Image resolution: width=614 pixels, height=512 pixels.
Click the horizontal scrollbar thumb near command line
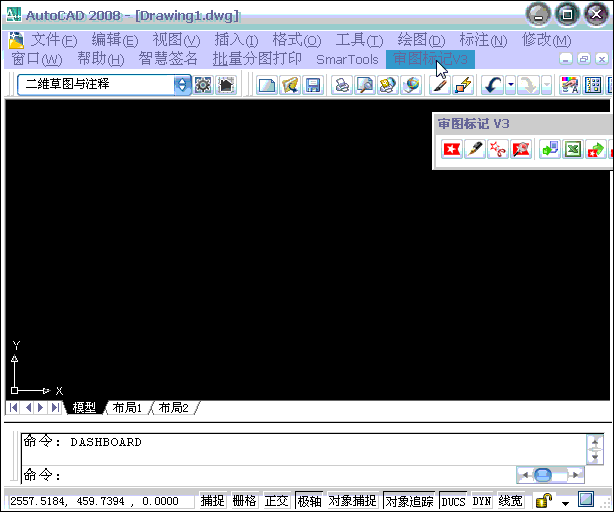click(543, 475)
